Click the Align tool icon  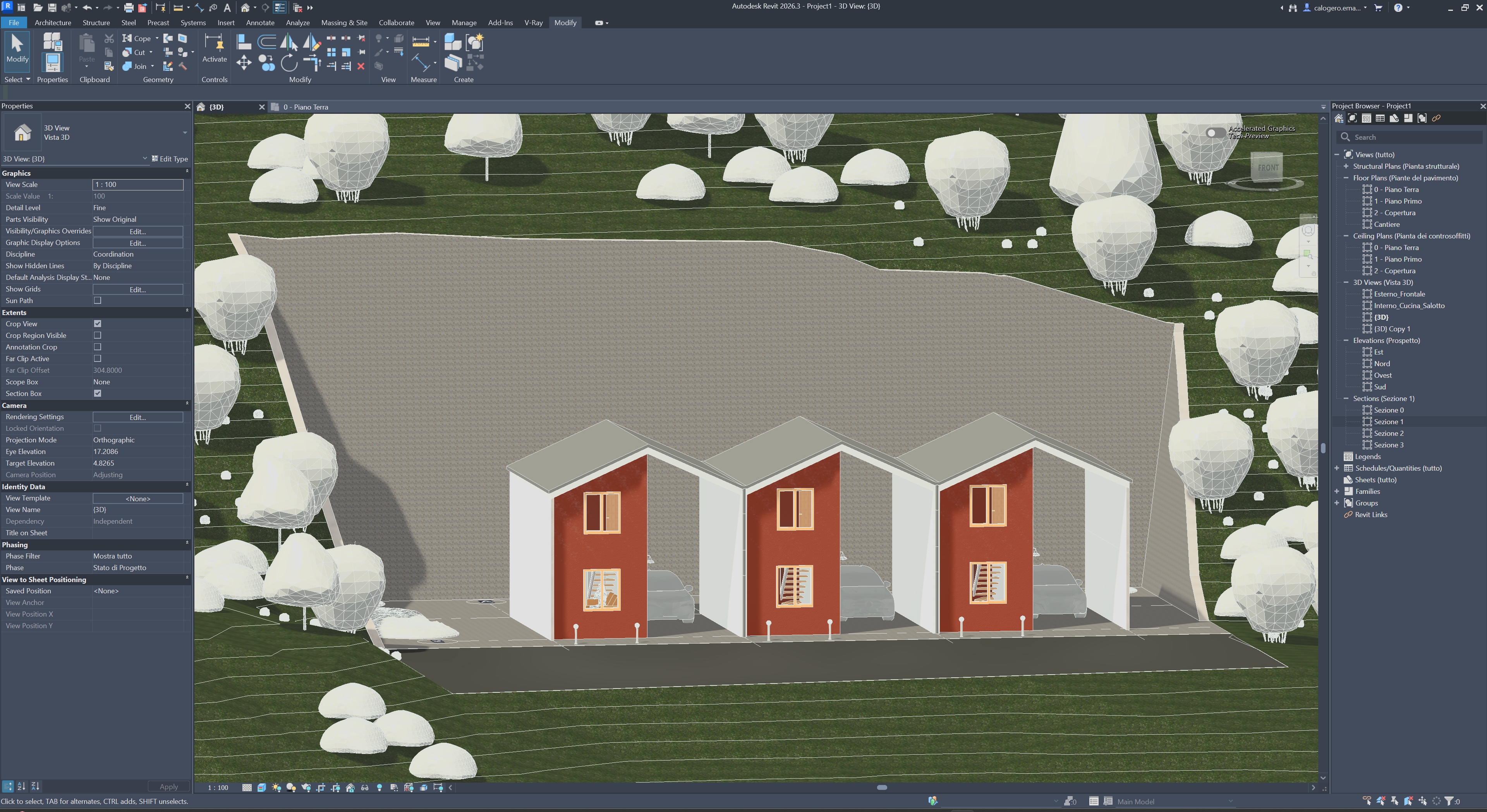pyautogui.click(x=244, y=41)
